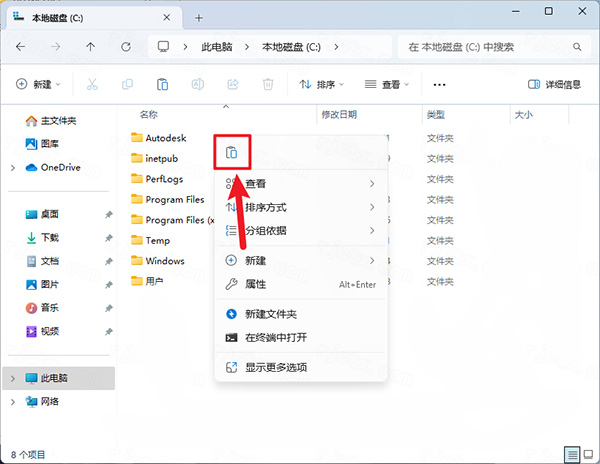
Task: Click the share icon in toolbar
Action: pos(233,84)
